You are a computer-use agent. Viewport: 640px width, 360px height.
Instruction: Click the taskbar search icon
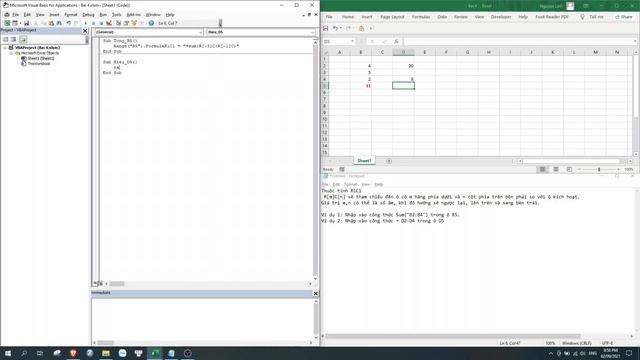[x=24, y=353]
